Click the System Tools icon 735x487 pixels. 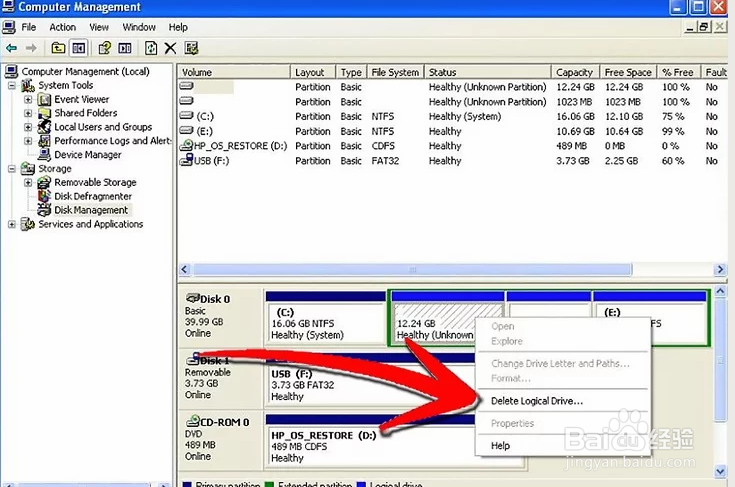point(28,85)
